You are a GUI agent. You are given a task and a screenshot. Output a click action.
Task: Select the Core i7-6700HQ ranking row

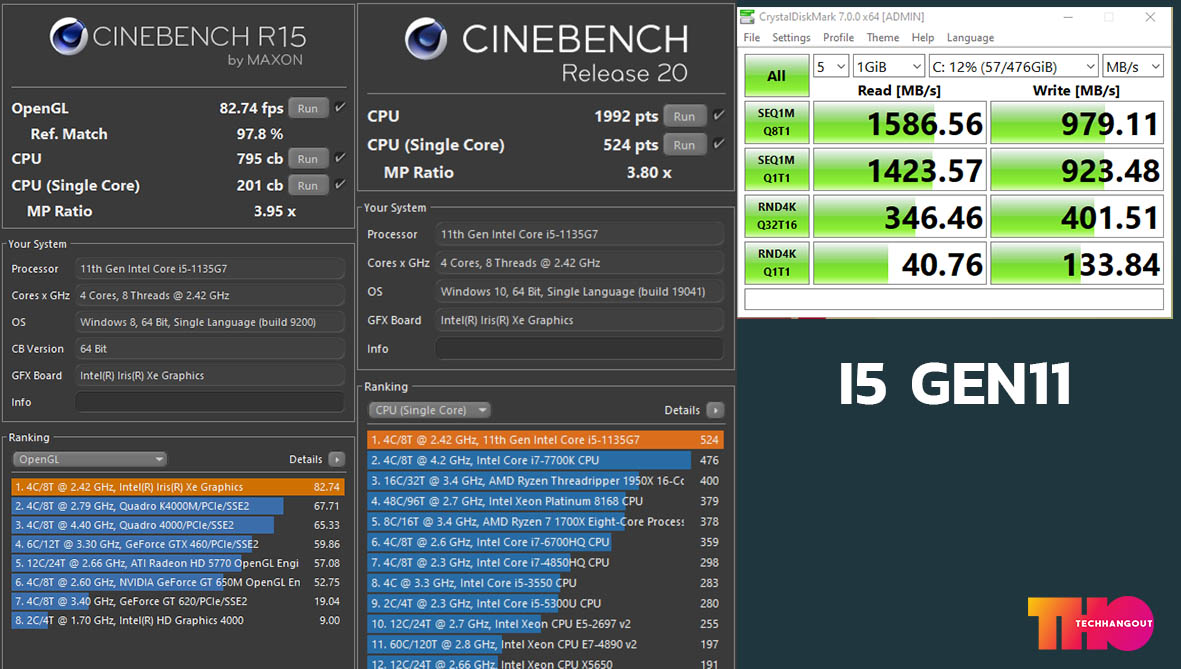545,542
